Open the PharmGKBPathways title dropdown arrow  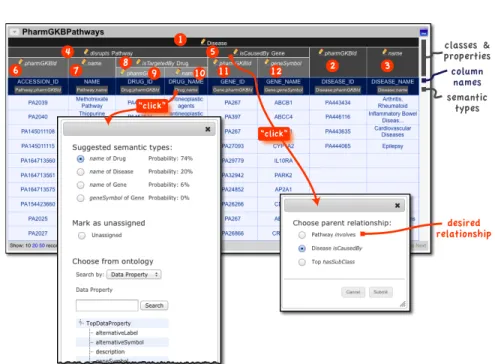point(14,32)
